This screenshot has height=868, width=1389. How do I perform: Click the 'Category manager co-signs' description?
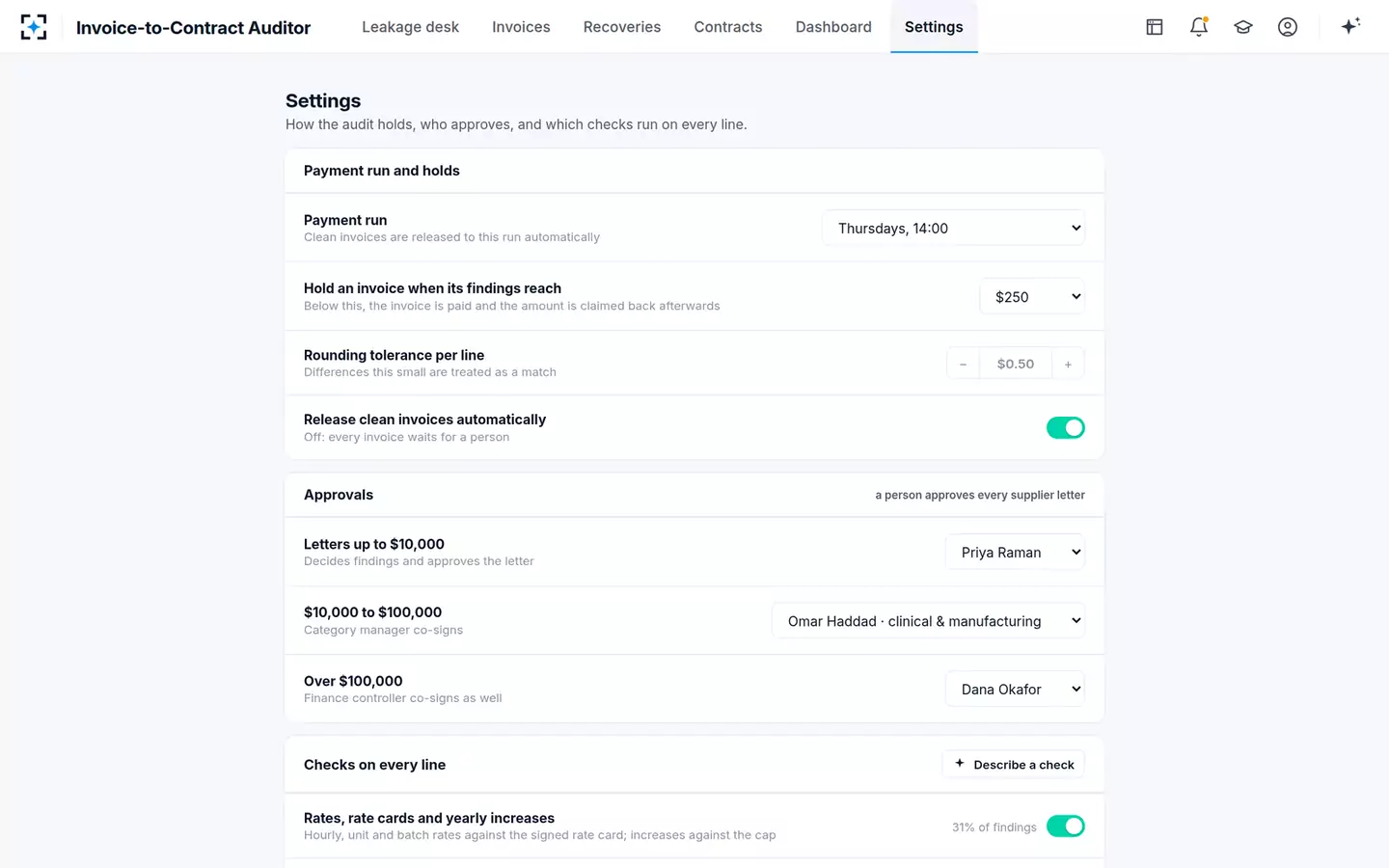coord(383,630)
